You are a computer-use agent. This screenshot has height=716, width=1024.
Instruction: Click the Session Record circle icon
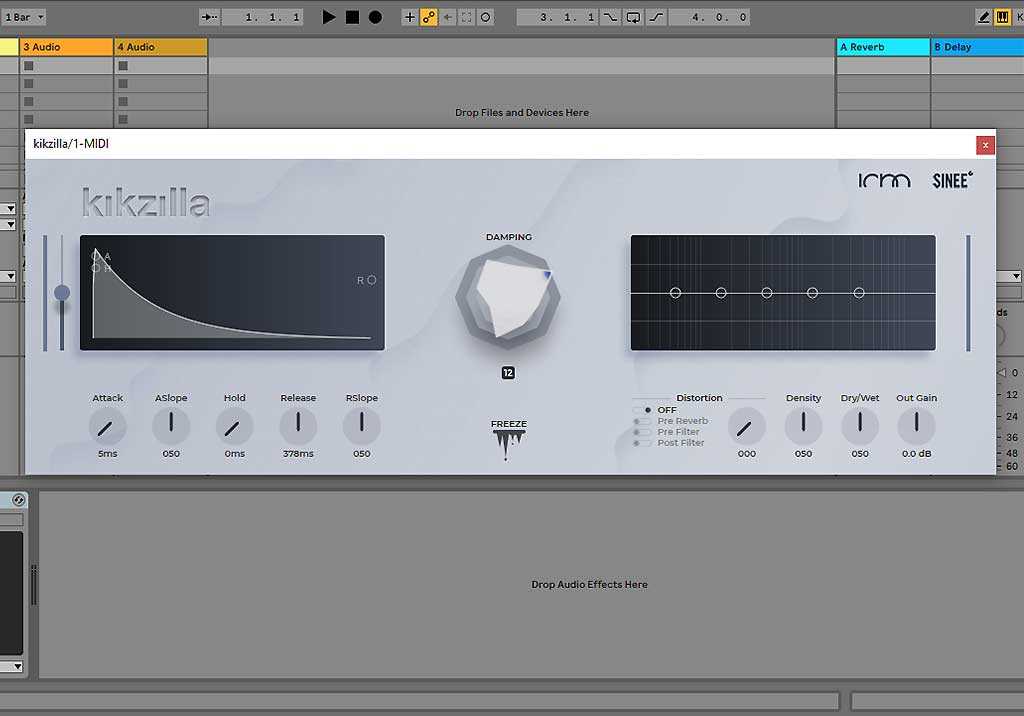(485, 17)
